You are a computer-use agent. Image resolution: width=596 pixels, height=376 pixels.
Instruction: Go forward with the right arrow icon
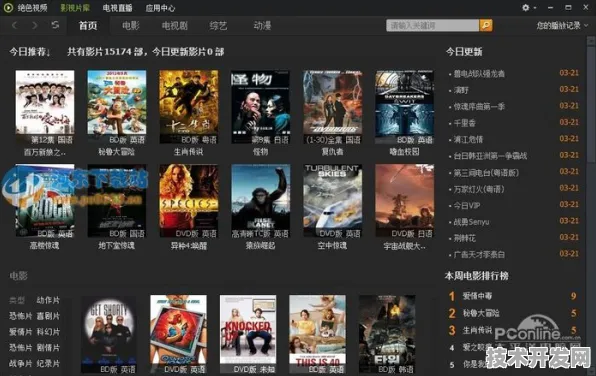click(35, 25)
